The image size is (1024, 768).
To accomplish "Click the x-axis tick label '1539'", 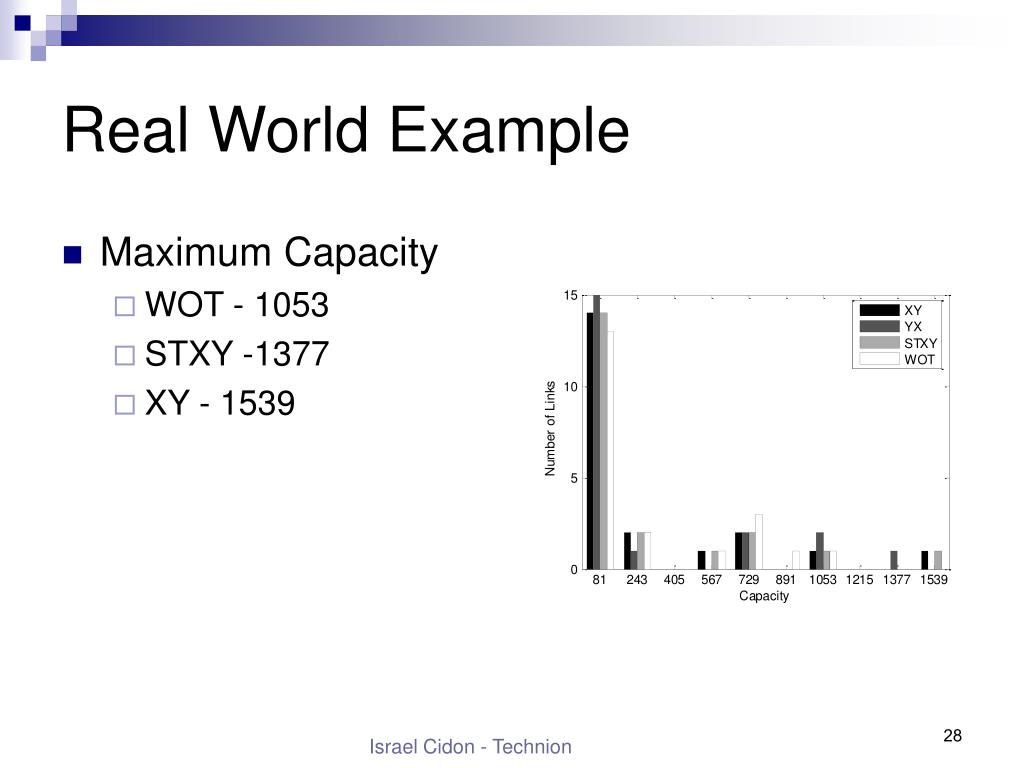I will point(934,579).
